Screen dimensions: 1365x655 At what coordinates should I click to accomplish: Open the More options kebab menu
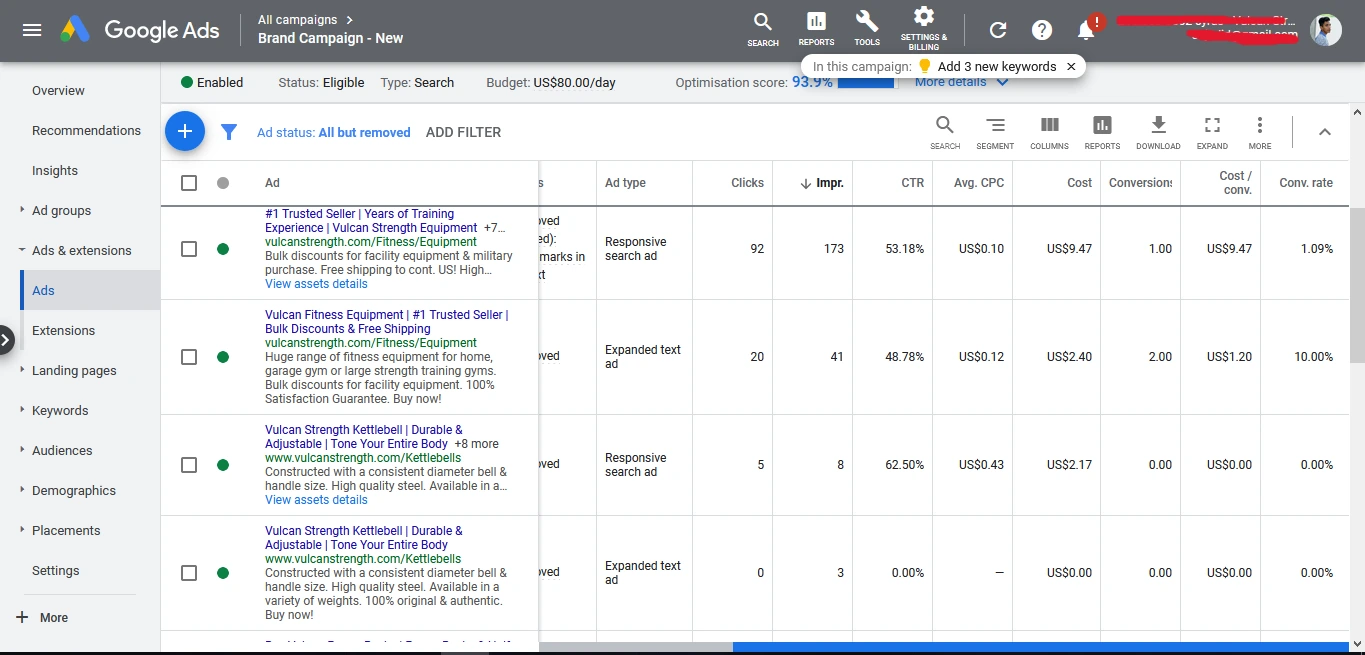[1260, 132]
